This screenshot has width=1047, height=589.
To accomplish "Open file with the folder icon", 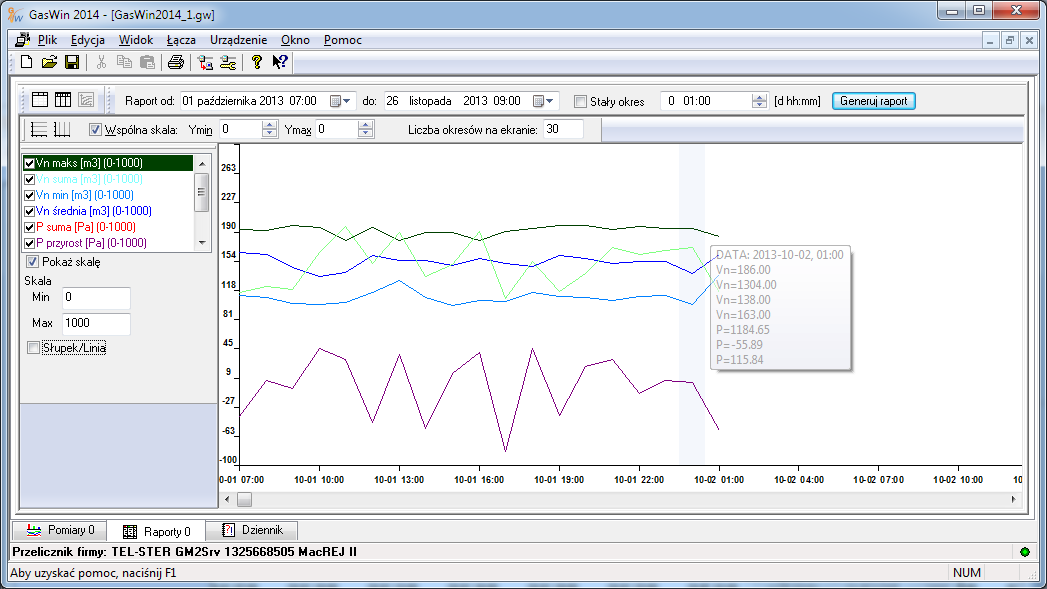I will coord(49,62).
